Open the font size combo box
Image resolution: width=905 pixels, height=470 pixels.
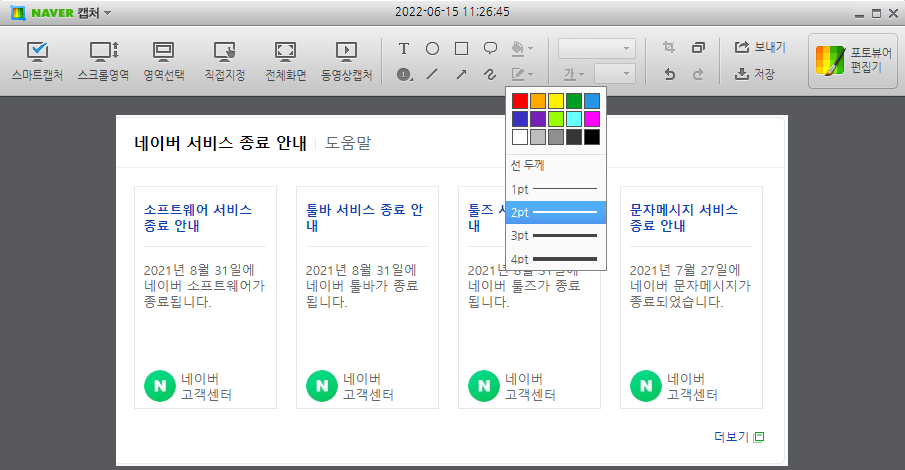[615, 74]
